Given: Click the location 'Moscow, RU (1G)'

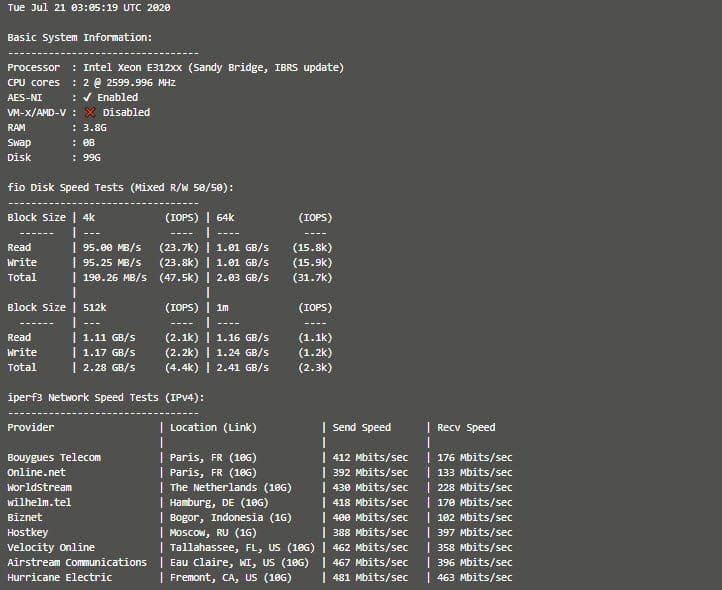Looking at the screenshot, I should [x=213, y=532].
